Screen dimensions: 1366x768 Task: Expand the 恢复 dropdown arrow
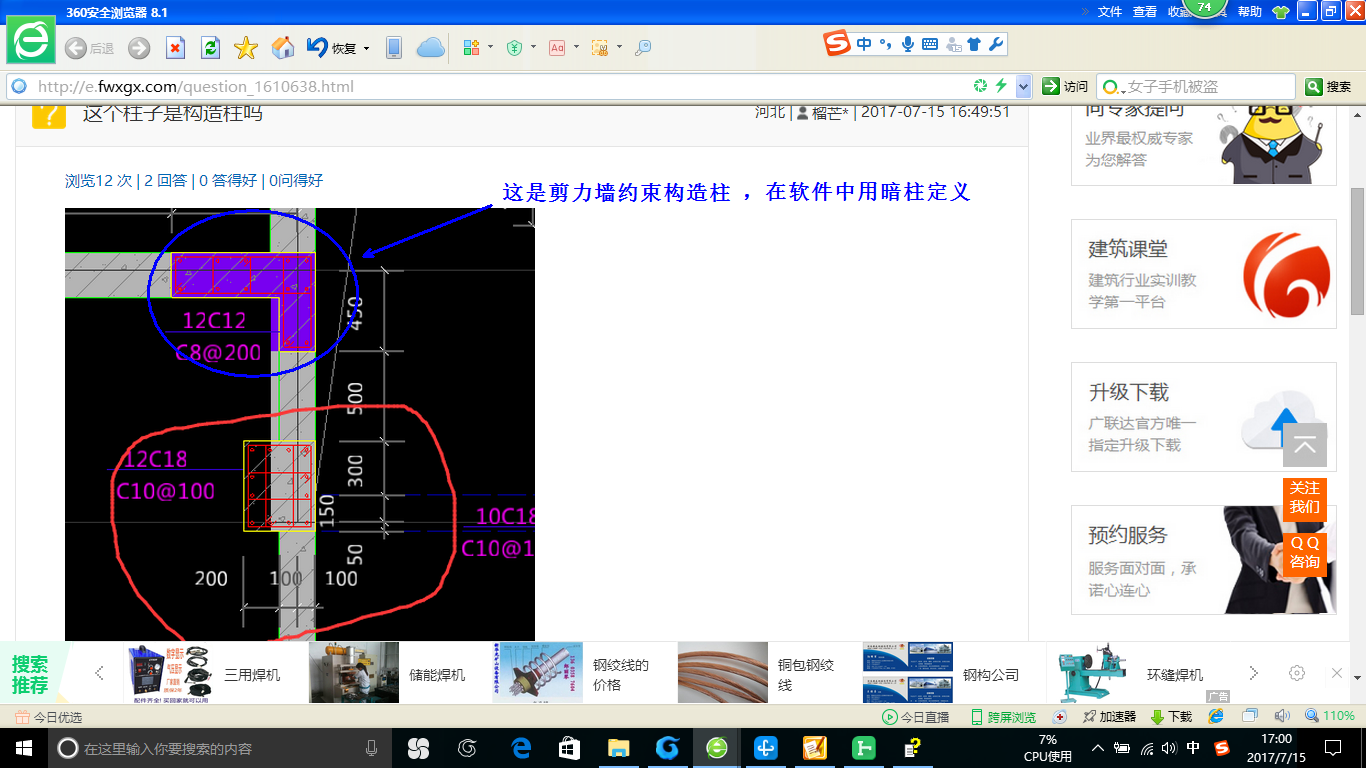pyautogui.click(x=366, y=48)
